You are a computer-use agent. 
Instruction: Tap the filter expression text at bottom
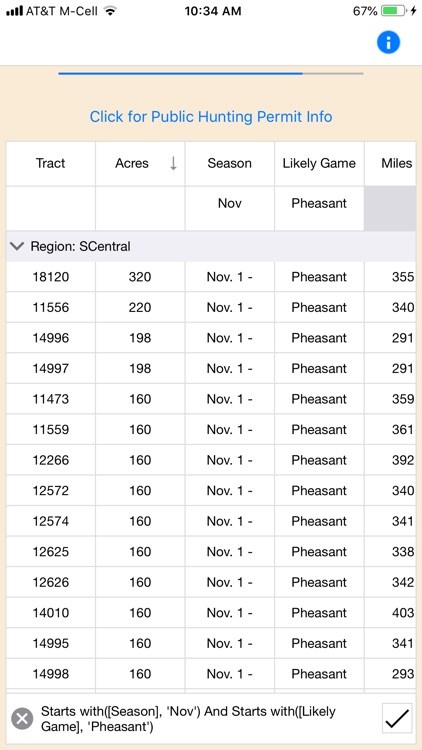[x=188, y=719]
